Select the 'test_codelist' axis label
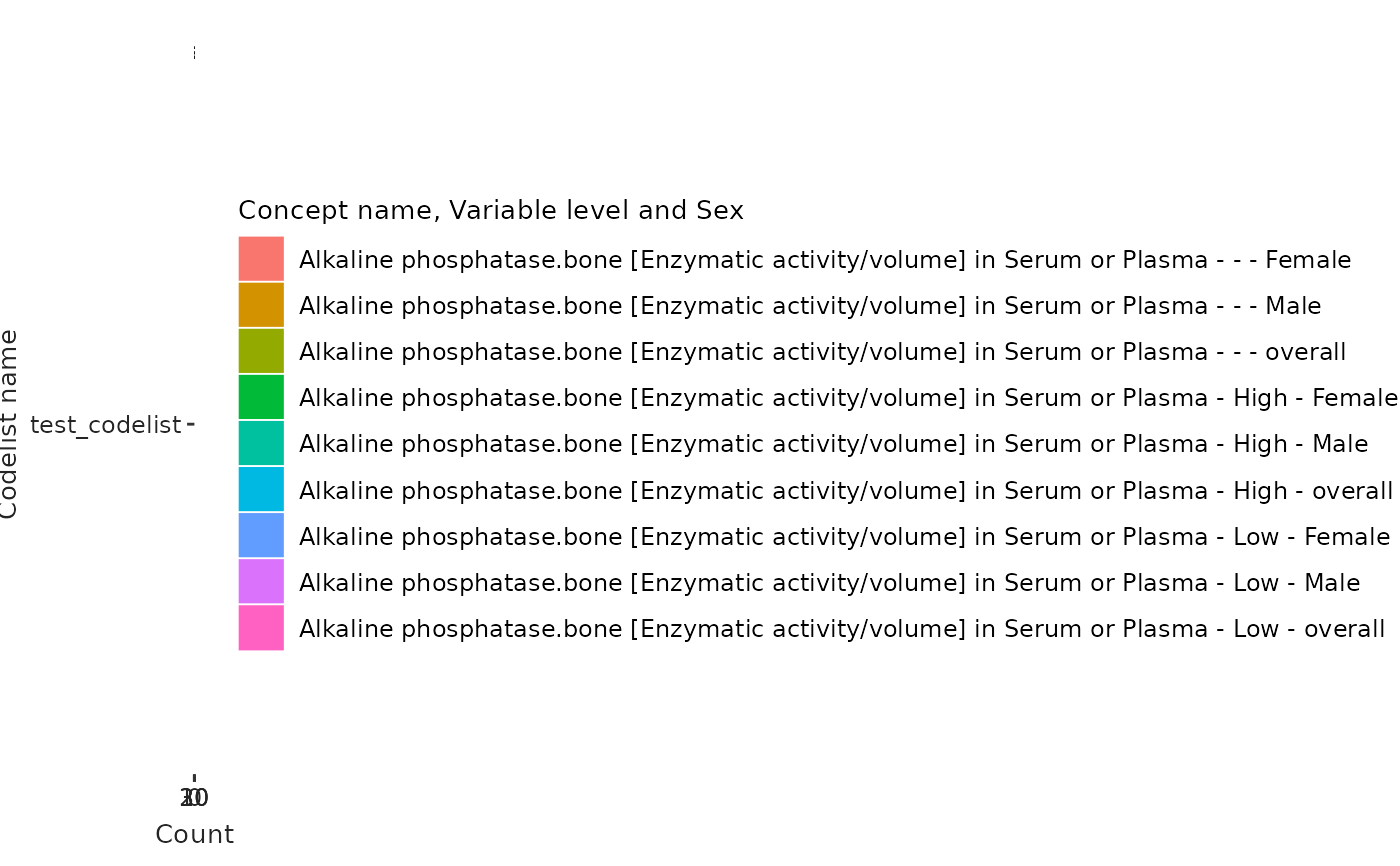 [x=106, y=425]
